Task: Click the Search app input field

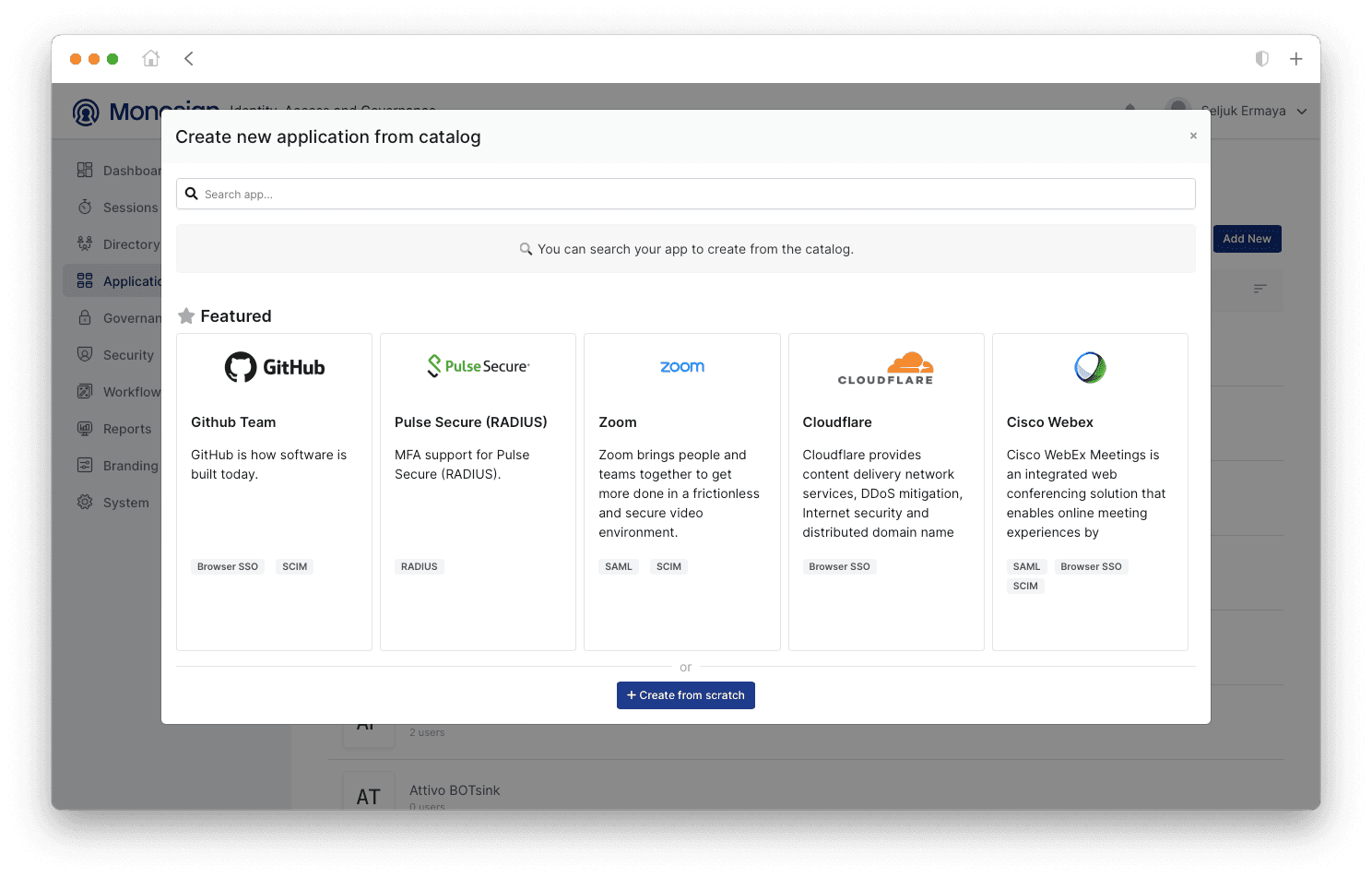Action: (686, 194)
